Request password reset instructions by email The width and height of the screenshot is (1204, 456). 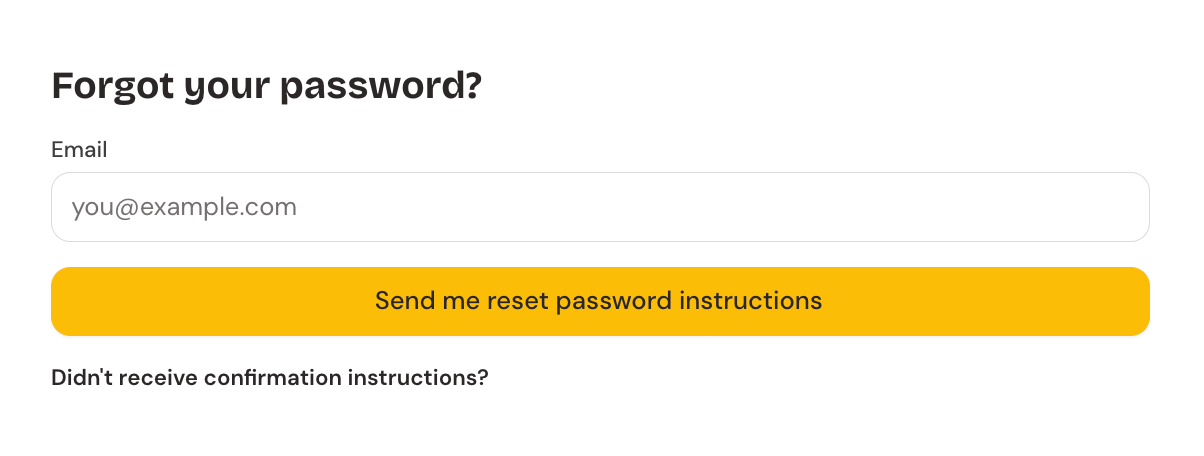[x=600, y=301]
